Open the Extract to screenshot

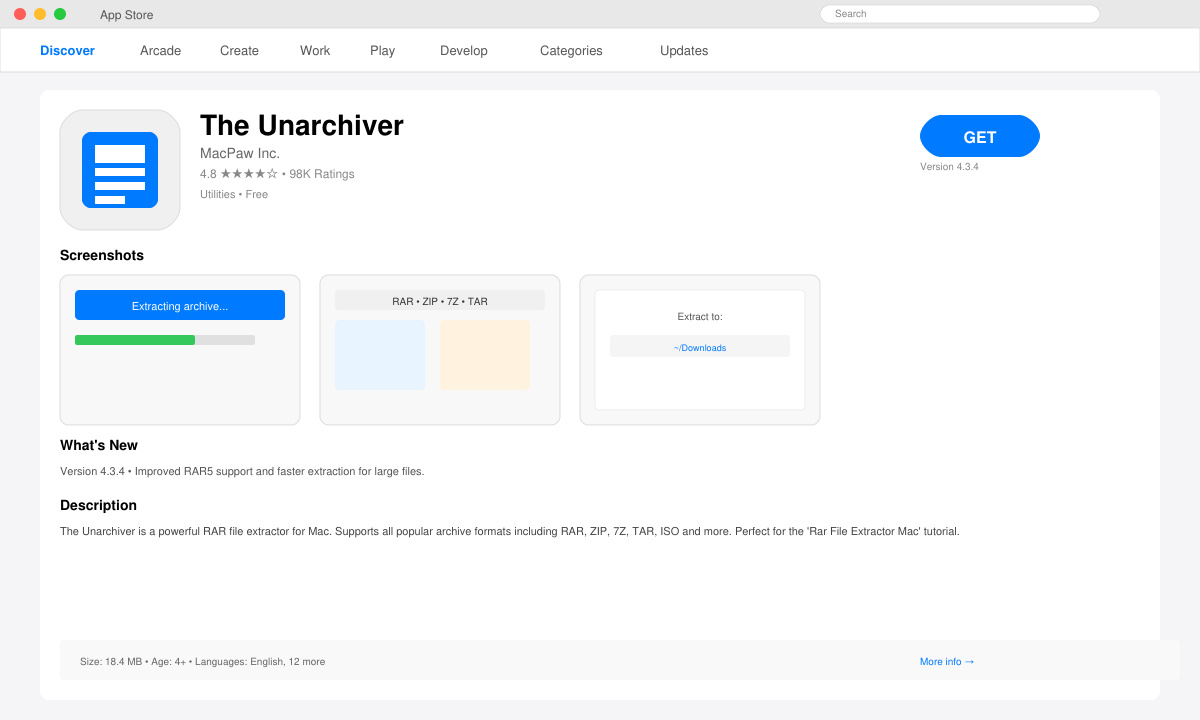click(700, 350)
